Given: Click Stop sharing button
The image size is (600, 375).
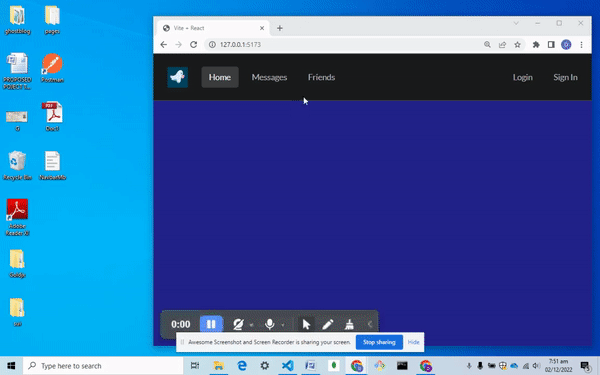Looking at the screenshot, I should (379, 342).
